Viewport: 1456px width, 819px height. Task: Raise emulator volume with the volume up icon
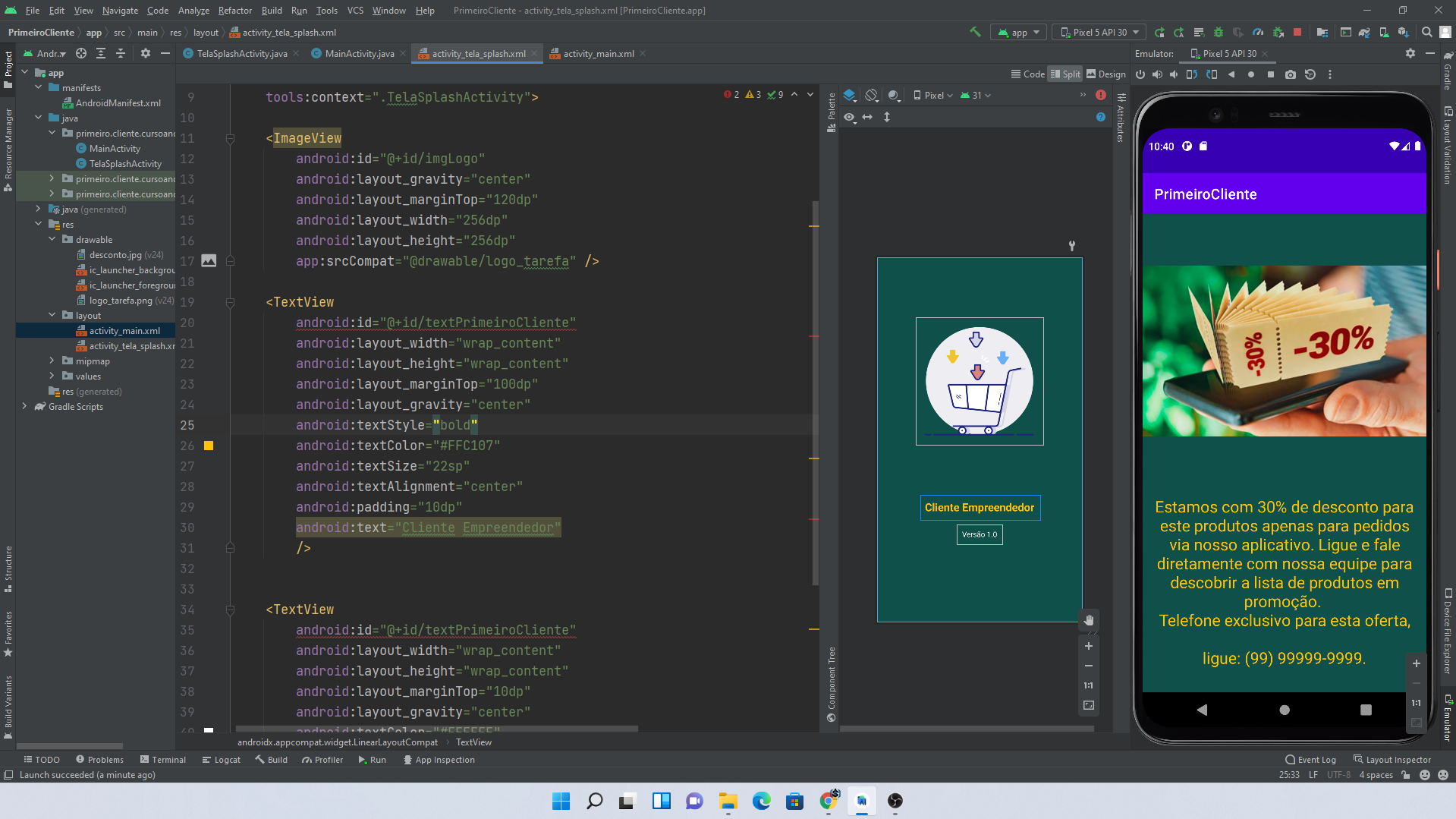1157,74
